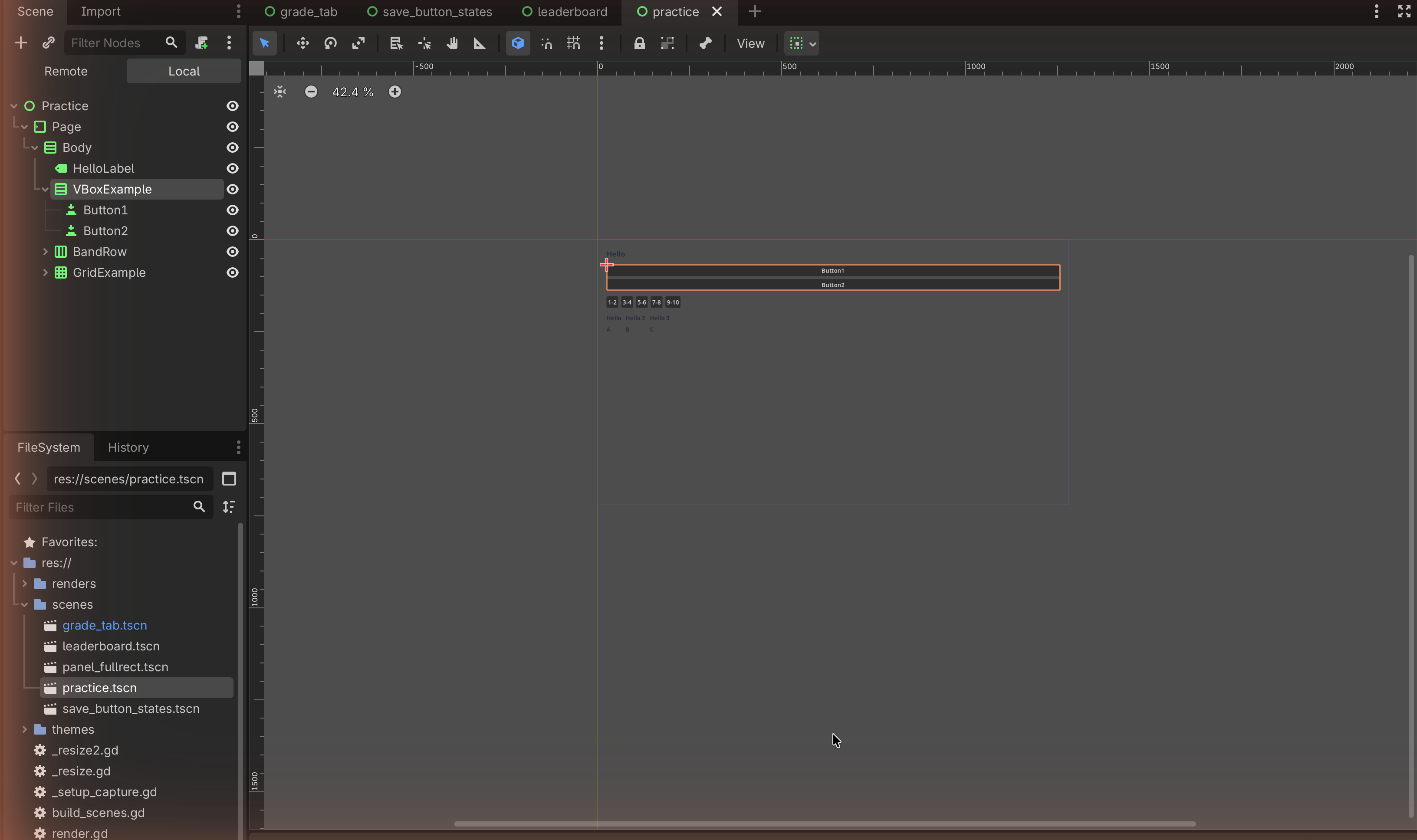This screenshot has height=840, width=1417.
Task: Toggle visibility of Page node
Action: [232, 127]
